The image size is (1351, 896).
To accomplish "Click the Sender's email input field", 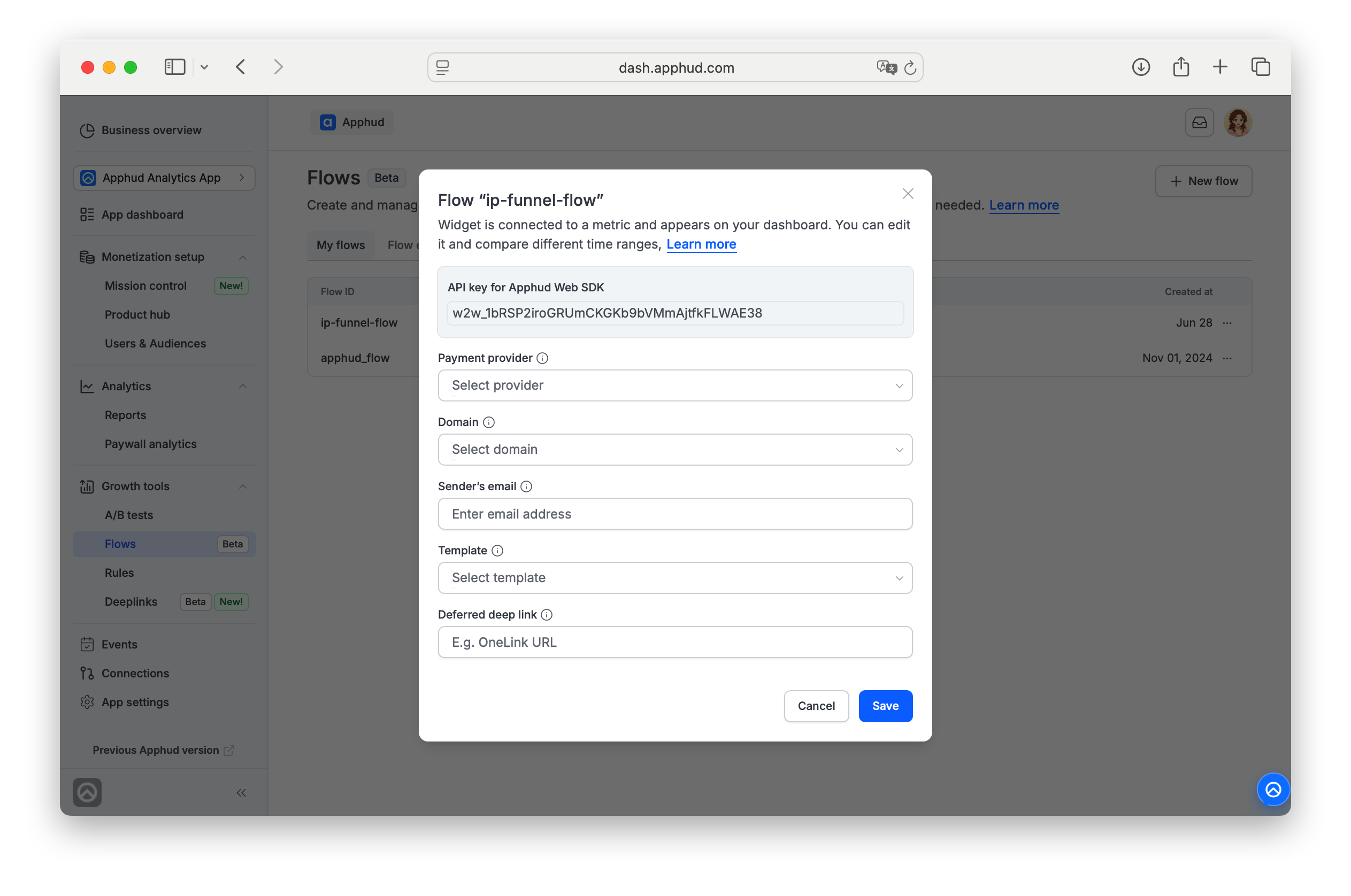I will [674, 514].
